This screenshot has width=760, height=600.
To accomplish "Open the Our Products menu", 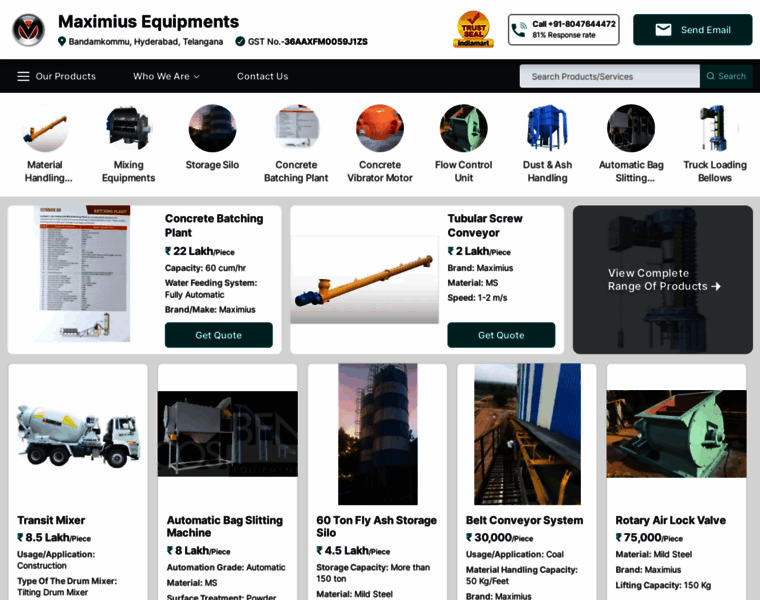I will tap(57, 76).
